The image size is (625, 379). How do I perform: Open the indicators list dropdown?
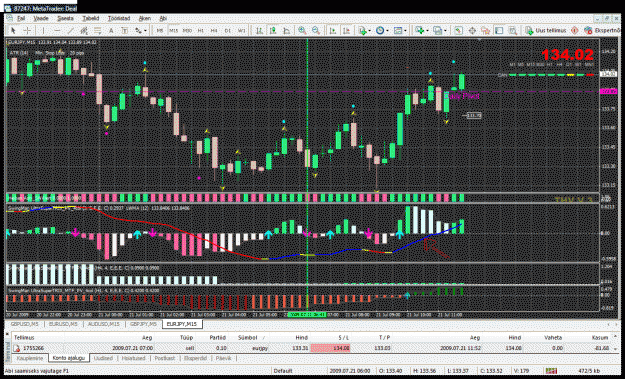364,30
